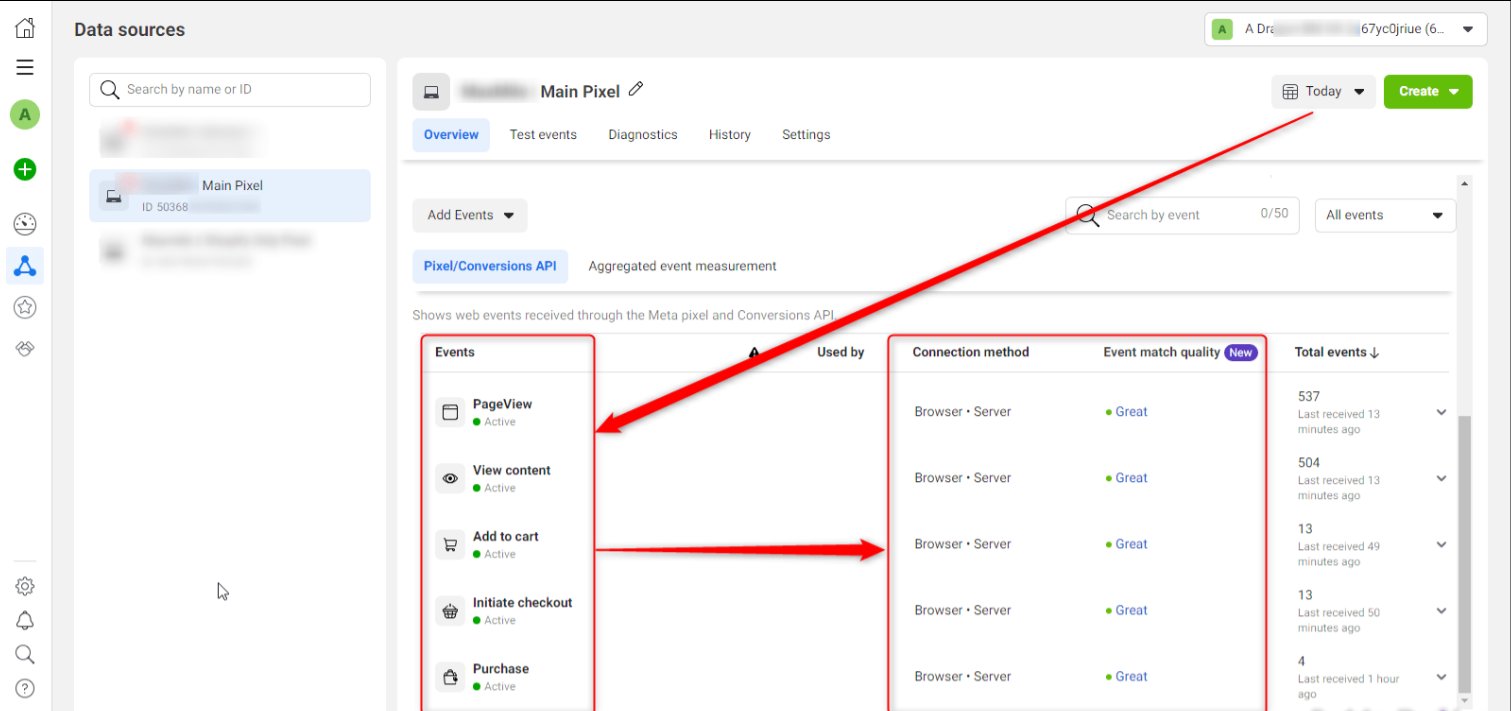Open the Settings tab

point(806,134)
